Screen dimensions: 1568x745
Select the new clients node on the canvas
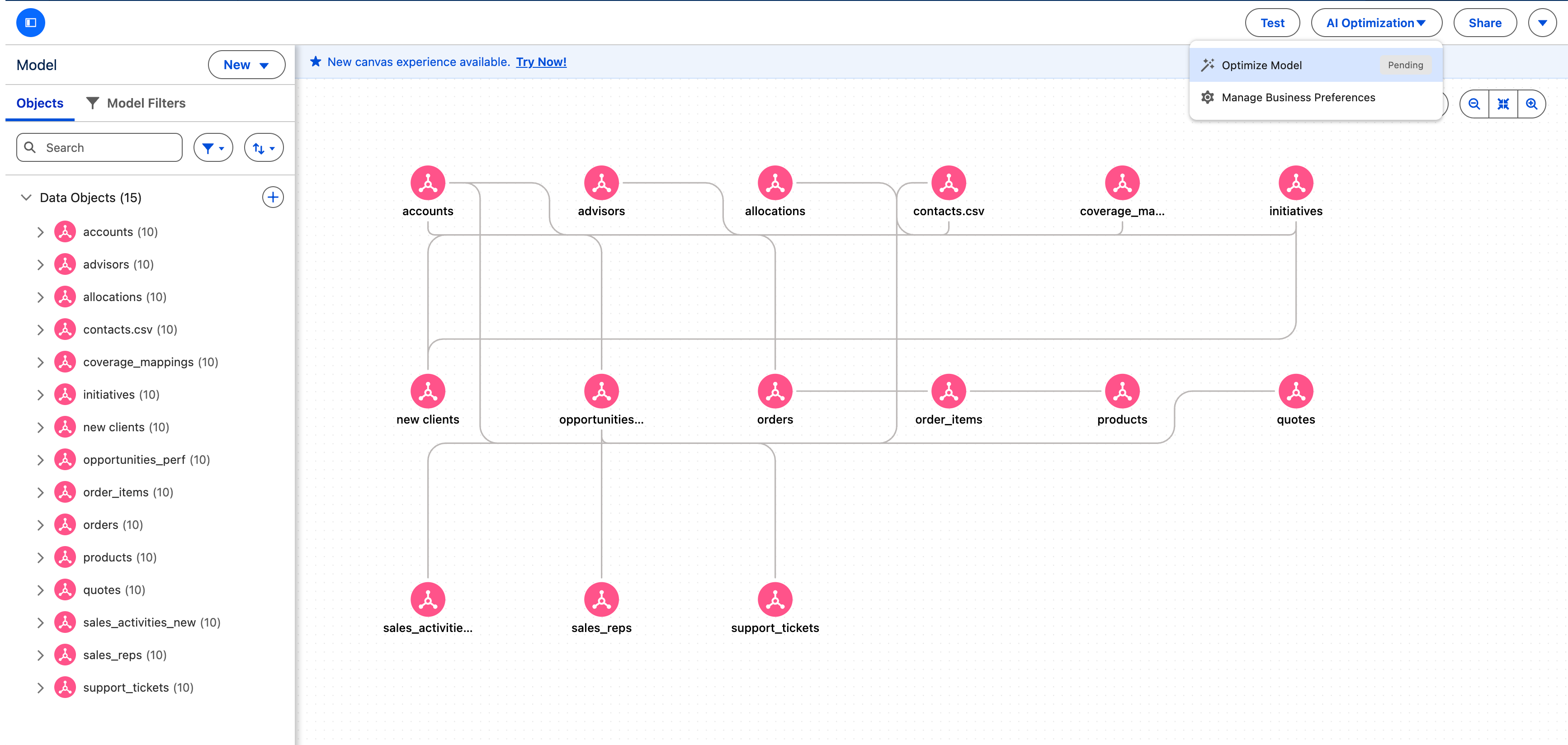428,391
